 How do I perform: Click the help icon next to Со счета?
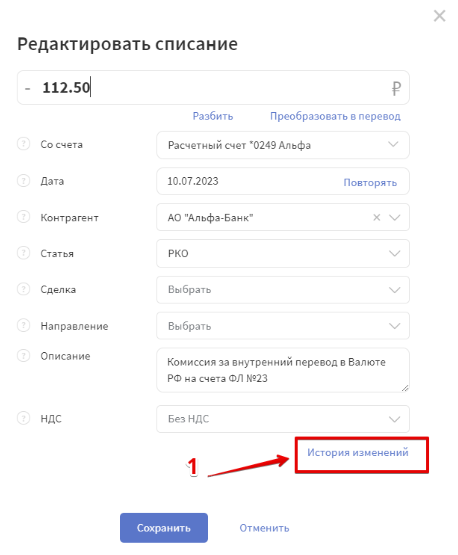pyautogui.click(x=23, y=144)
